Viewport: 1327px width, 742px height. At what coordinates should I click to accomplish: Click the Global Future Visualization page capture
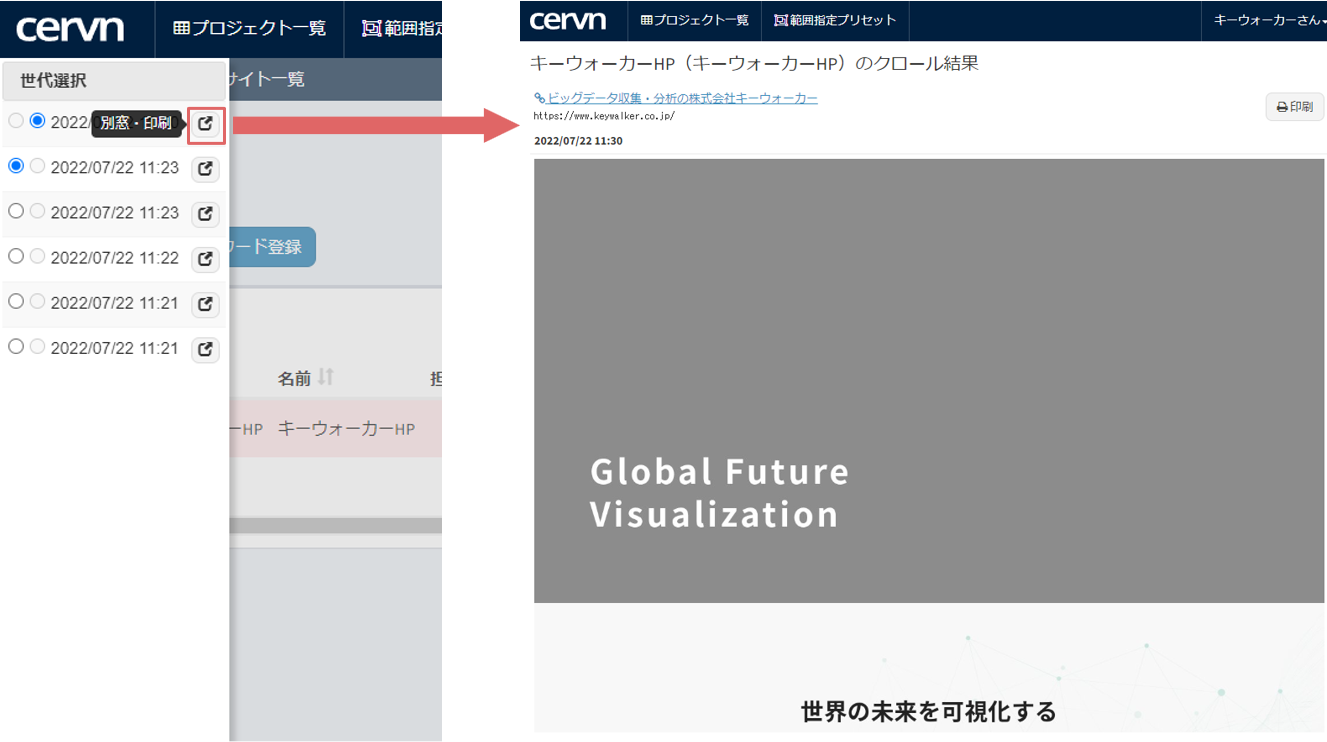click(929, 381)
